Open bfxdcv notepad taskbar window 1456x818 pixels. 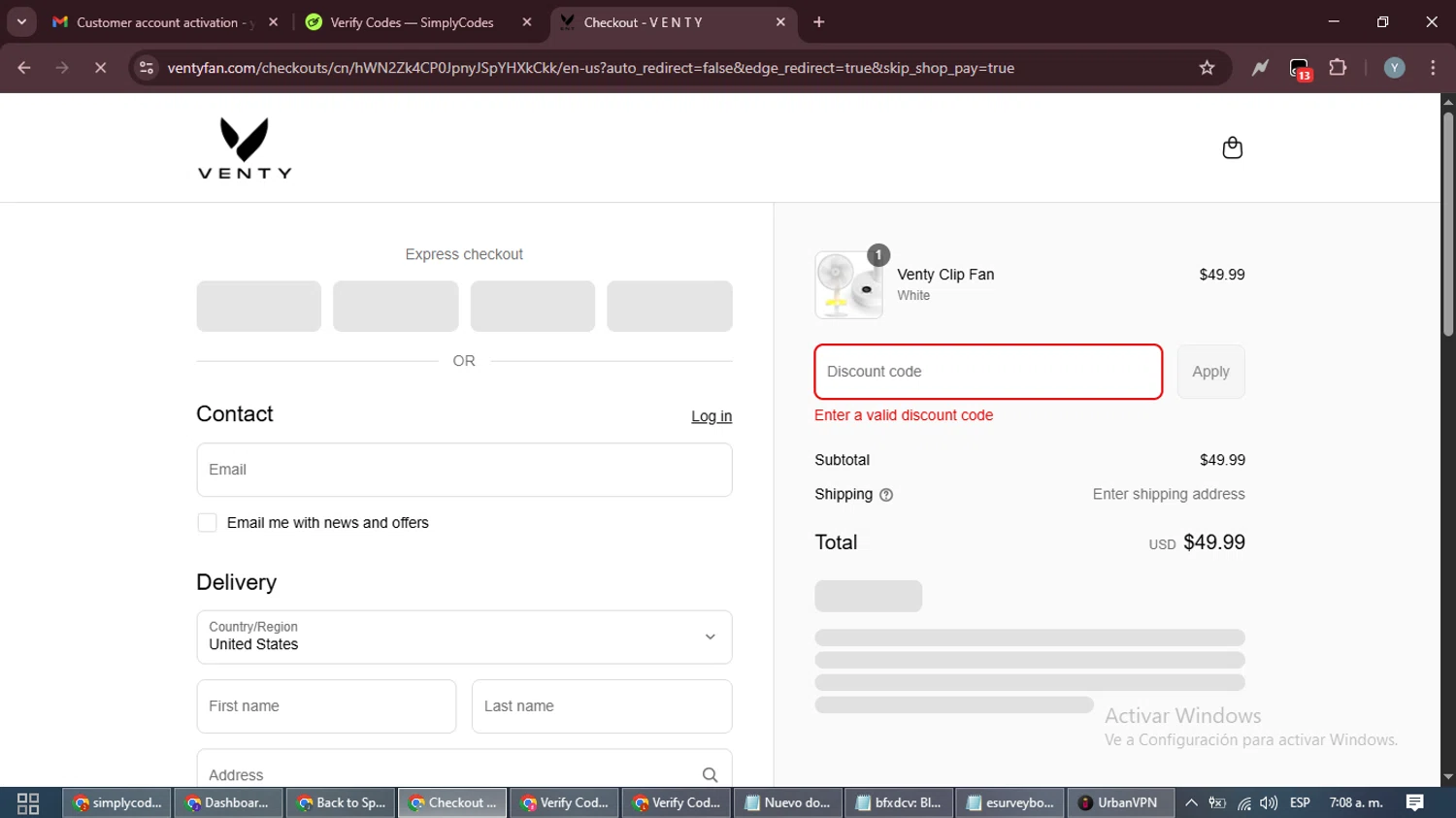tap(899, 802)
